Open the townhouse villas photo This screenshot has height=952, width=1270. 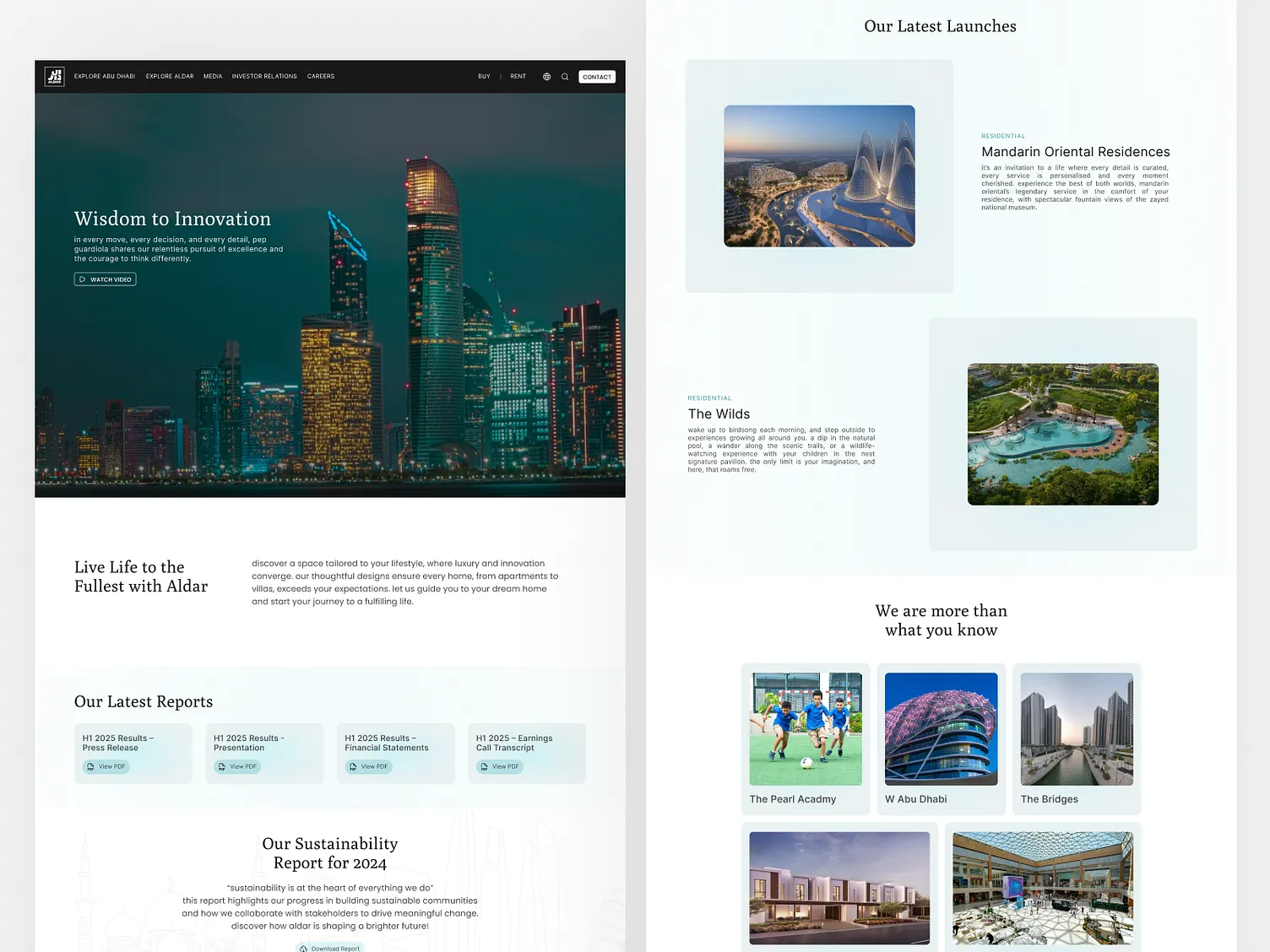839,888
